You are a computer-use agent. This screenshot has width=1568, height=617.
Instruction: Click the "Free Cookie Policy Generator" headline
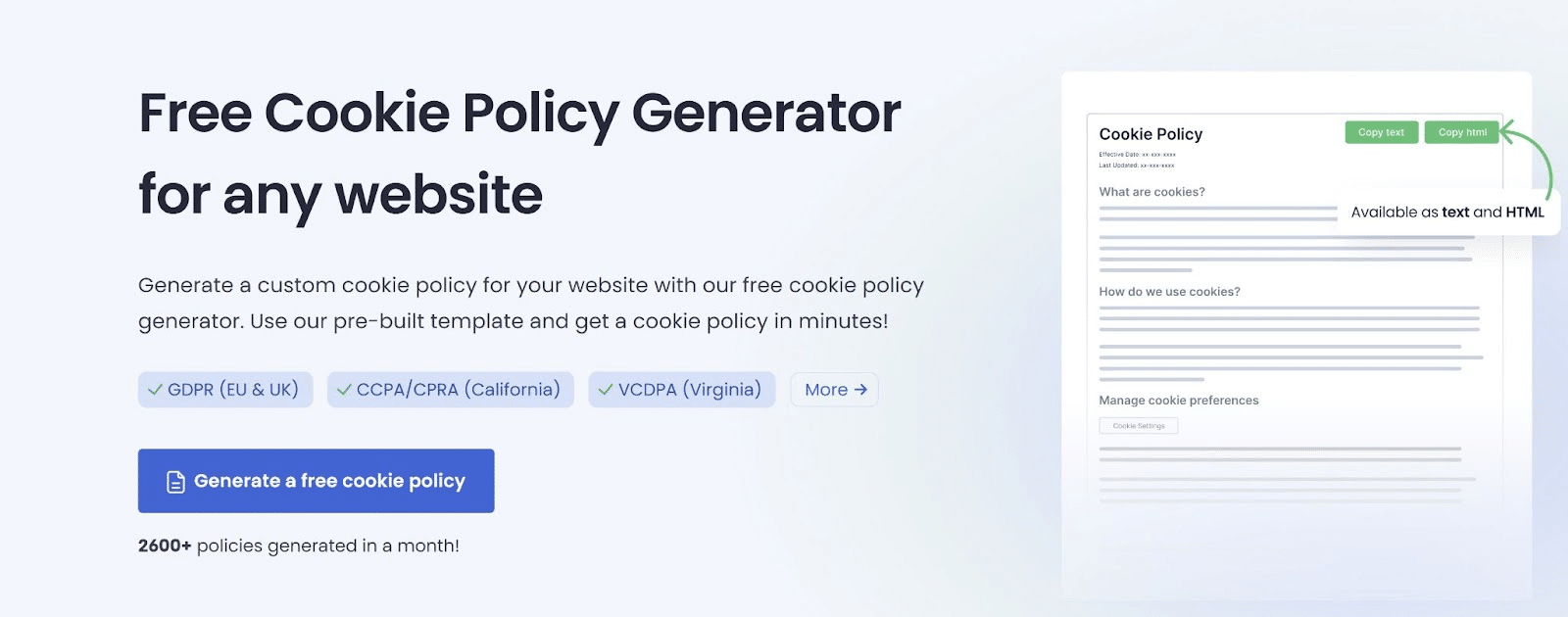(519, 113)
